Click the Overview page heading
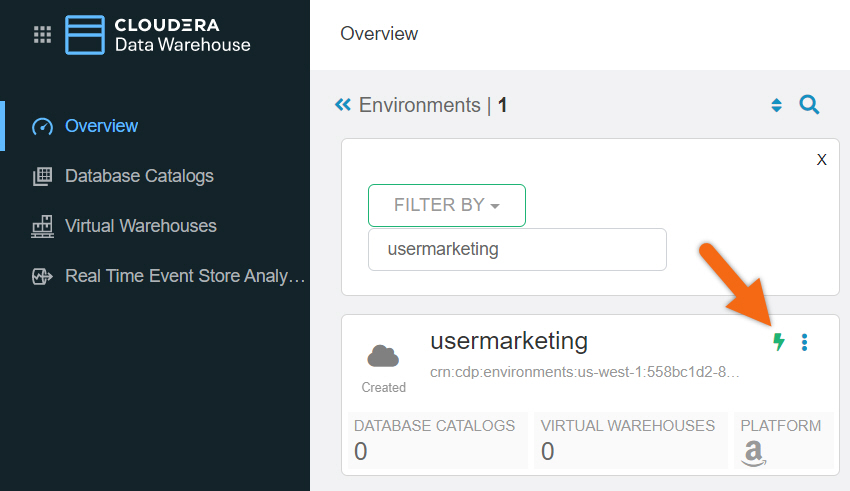This screenshot has height=491, width=850. (379, 34)
